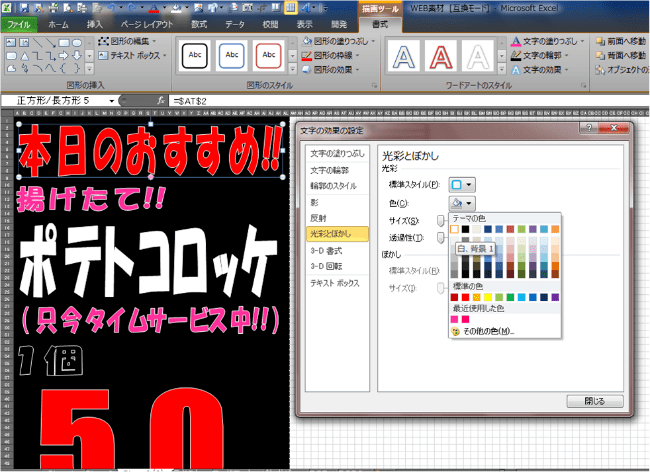Image resolution: width=650 pixels, height=472 pixels.
Task: Switch to the 数式 tab
Action: pos(199,24)
